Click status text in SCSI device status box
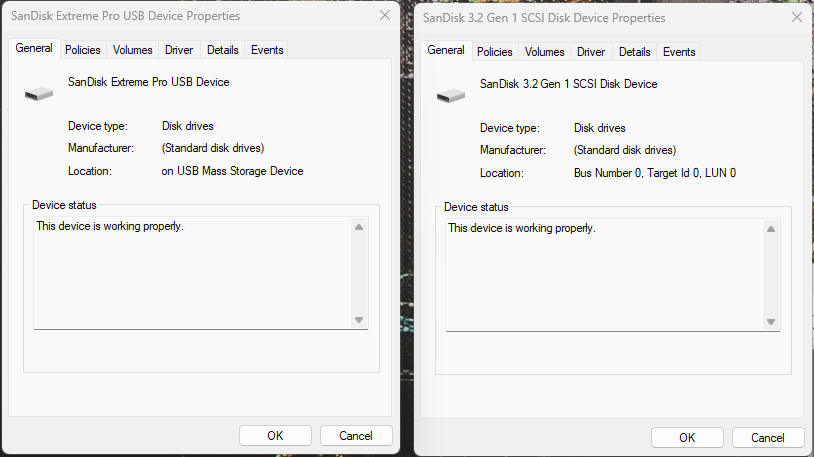This screenshot has width=814, height=457. tap(522, 228)
